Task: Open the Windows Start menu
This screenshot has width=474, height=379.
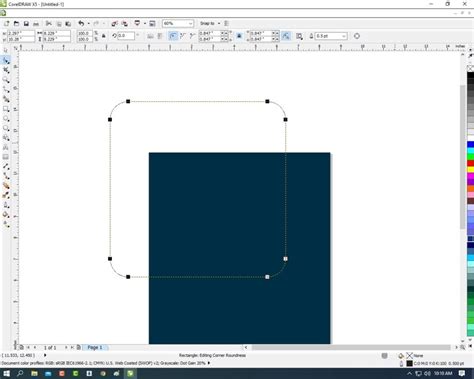Action: click(x=6, y=373)
